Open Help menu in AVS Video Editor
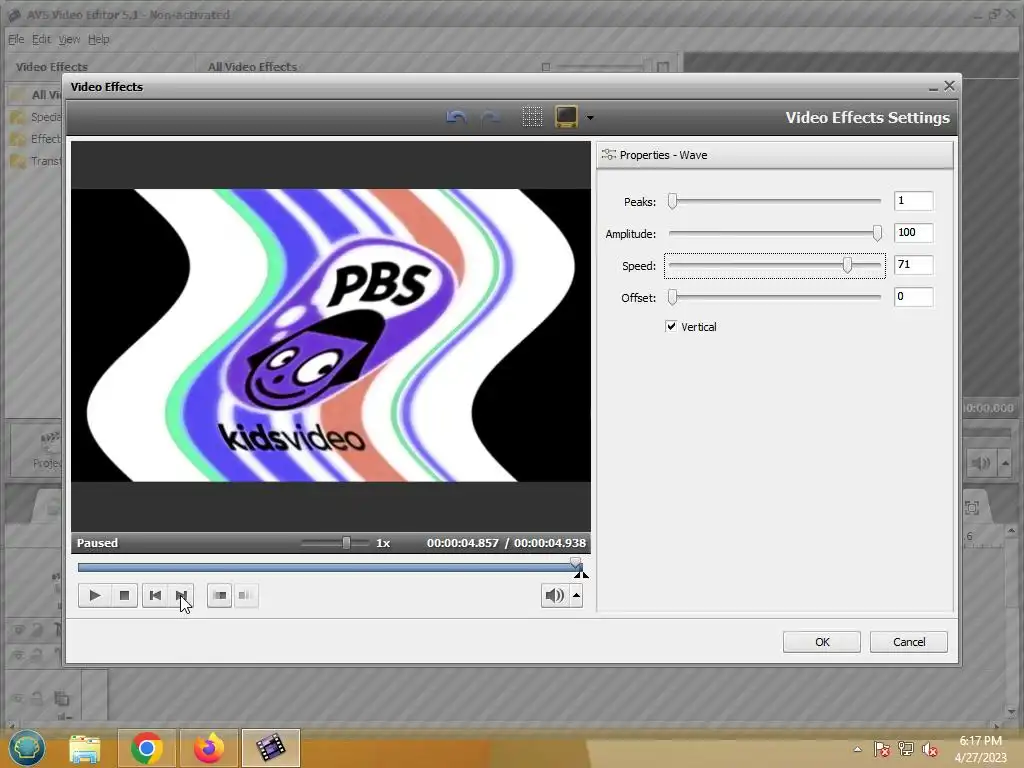 pos(99,39)
